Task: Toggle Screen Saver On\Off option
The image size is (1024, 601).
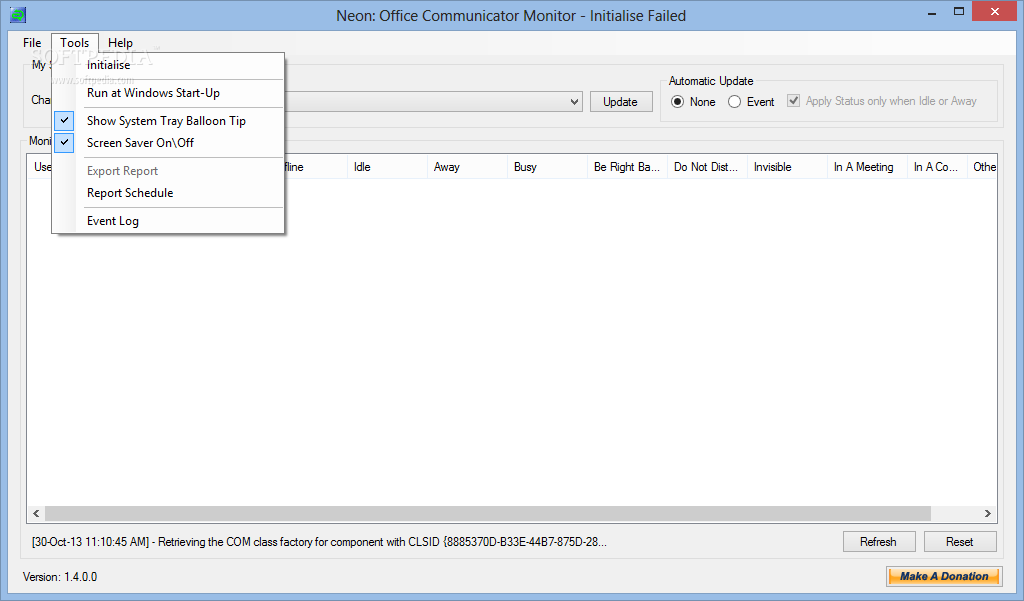Action: [x=168, y=142]
